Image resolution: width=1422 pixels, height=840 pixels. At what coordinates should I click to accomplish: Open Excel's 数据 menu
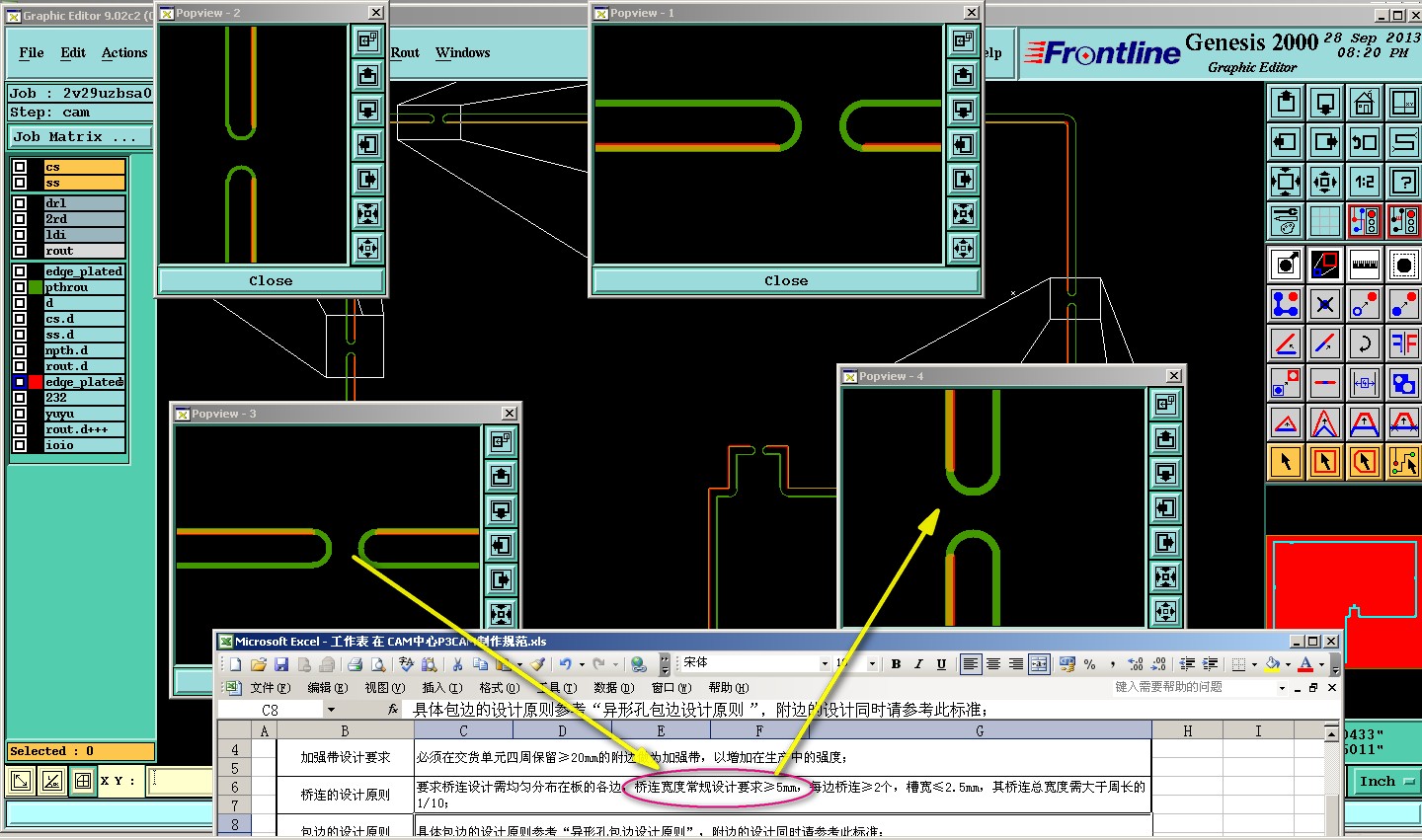pos(613,688)
